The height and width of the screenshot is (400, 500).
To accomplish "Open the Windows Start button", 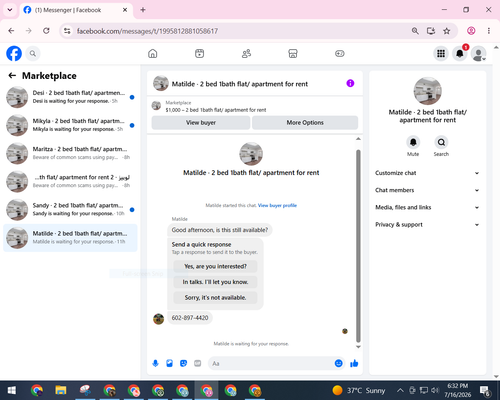I will (x=12, y=390).
